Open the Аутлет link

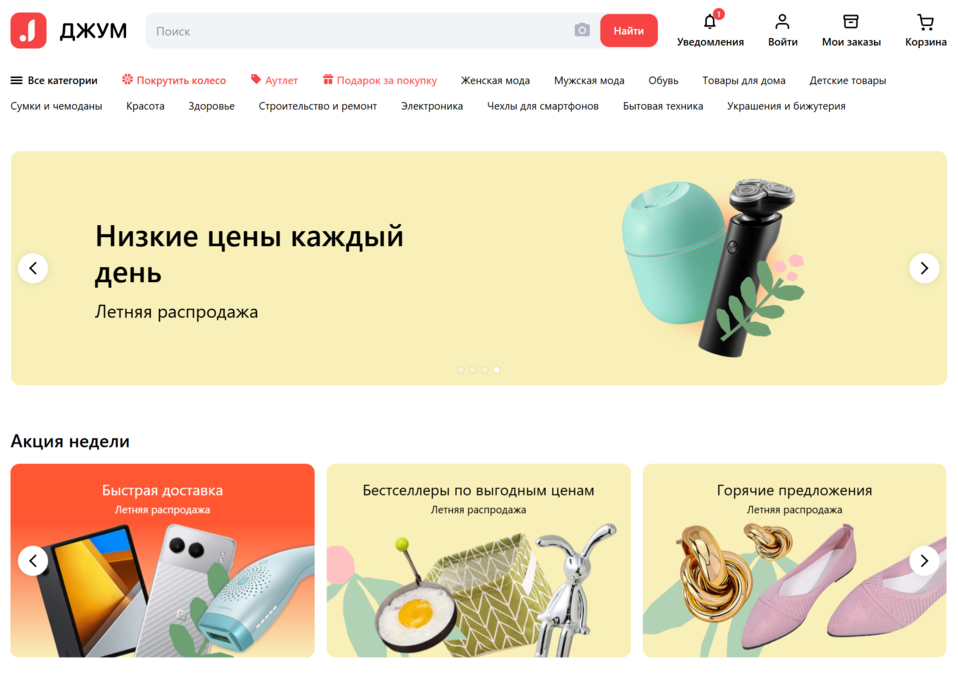[x=274, y=80]
